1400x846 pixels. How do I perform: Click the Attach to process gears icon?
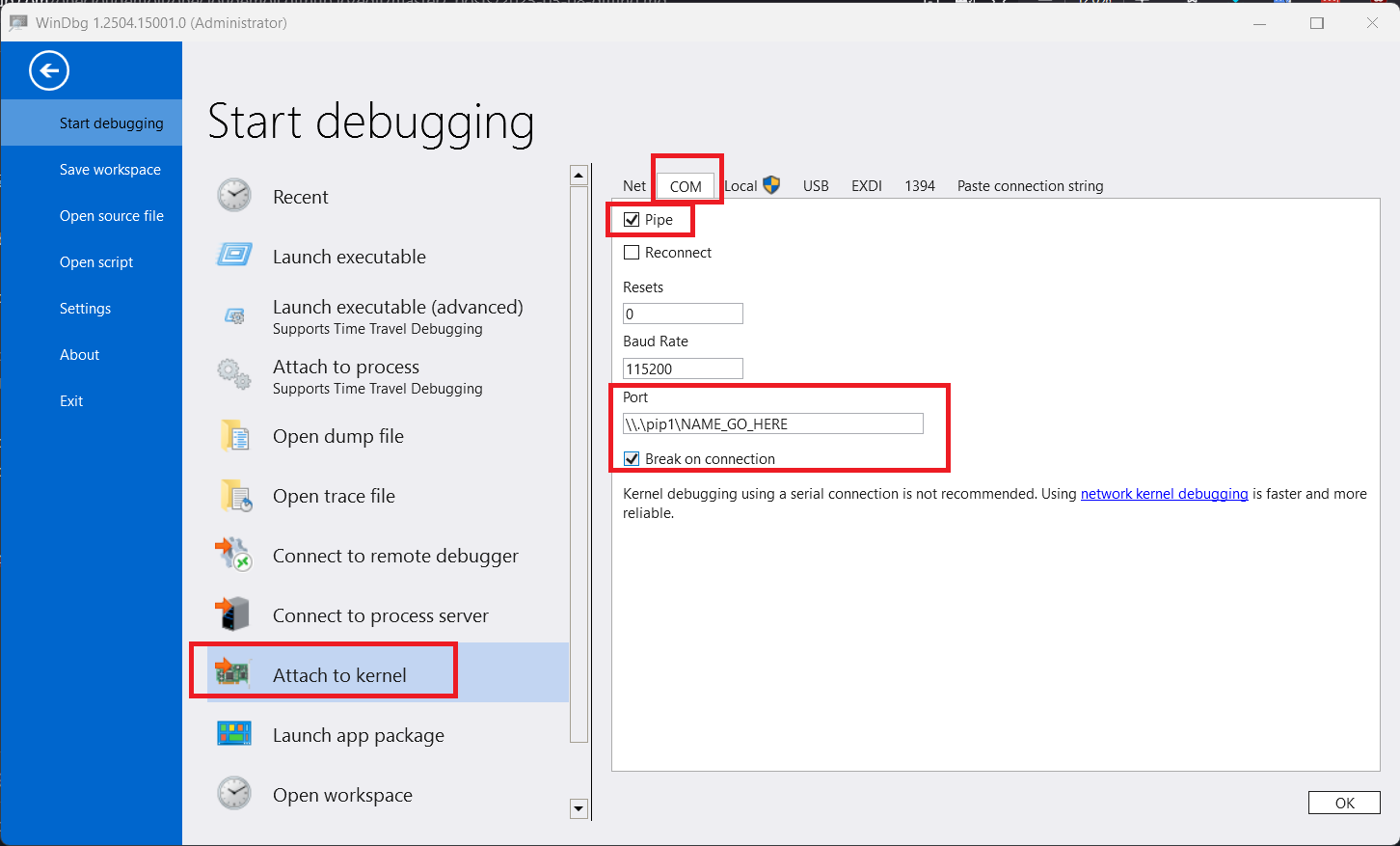click(x=234, y=375)
